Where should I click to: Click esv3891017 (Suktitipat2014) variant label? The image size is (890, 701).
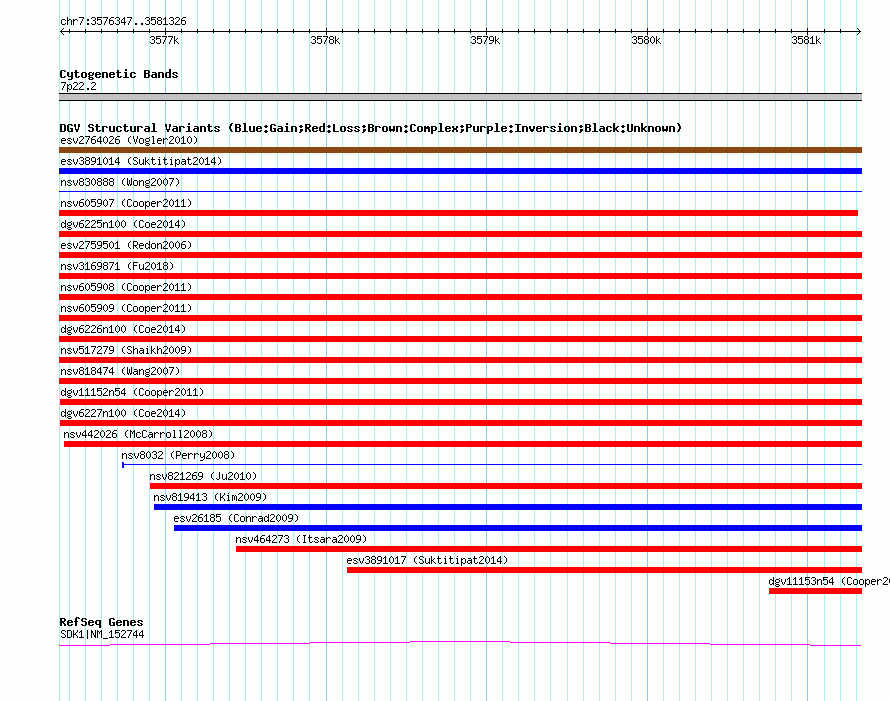pos(427,560)
